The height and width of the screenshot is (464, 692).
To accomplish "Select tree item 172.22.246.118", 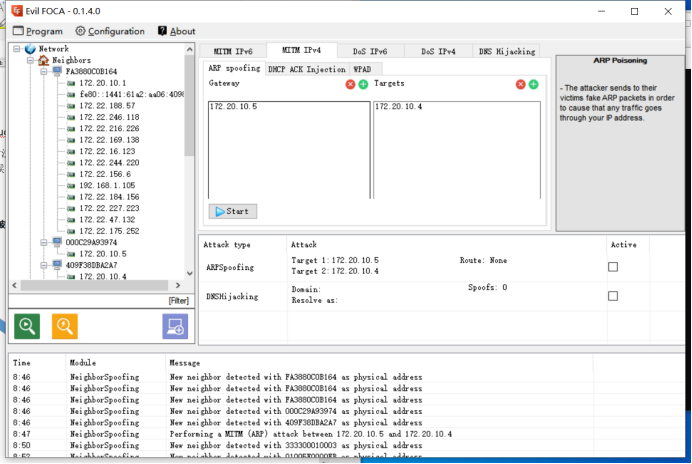I will [x=109, y=117].
